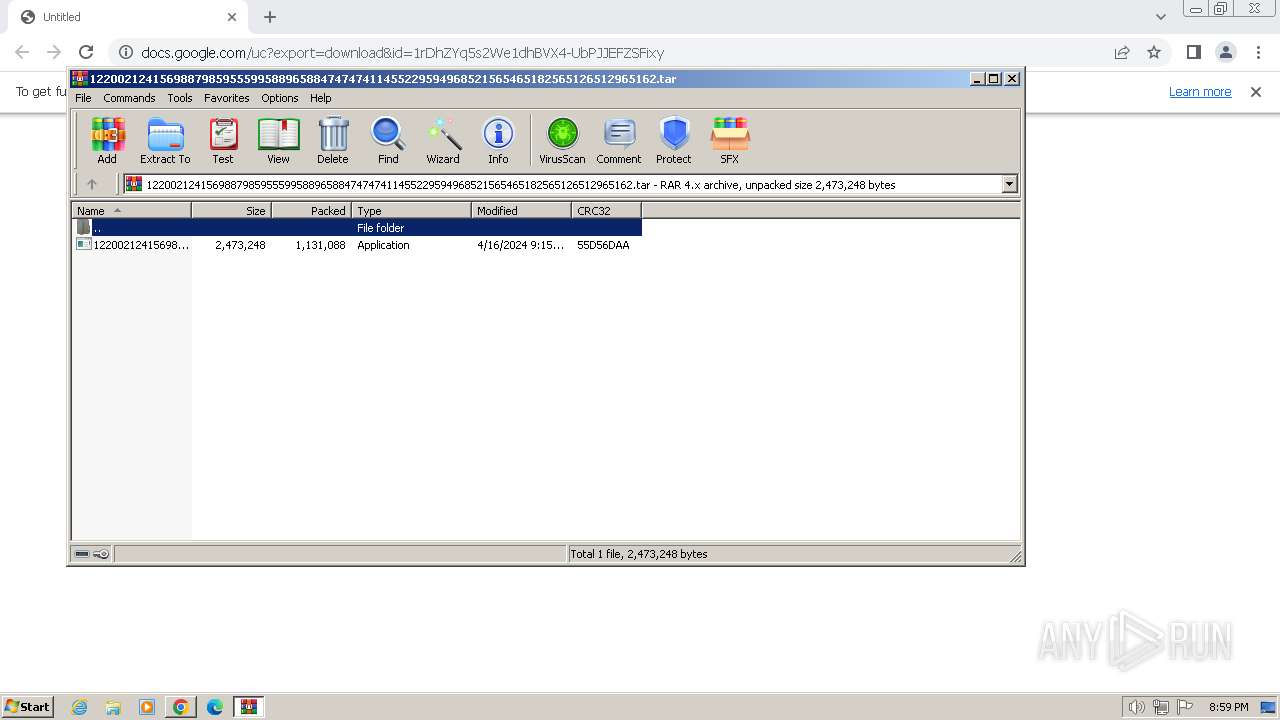The width and height of the screenshot is (1280, 720).
Task: Open Internet Explorer from the taskbar
Action: (79, 707)
